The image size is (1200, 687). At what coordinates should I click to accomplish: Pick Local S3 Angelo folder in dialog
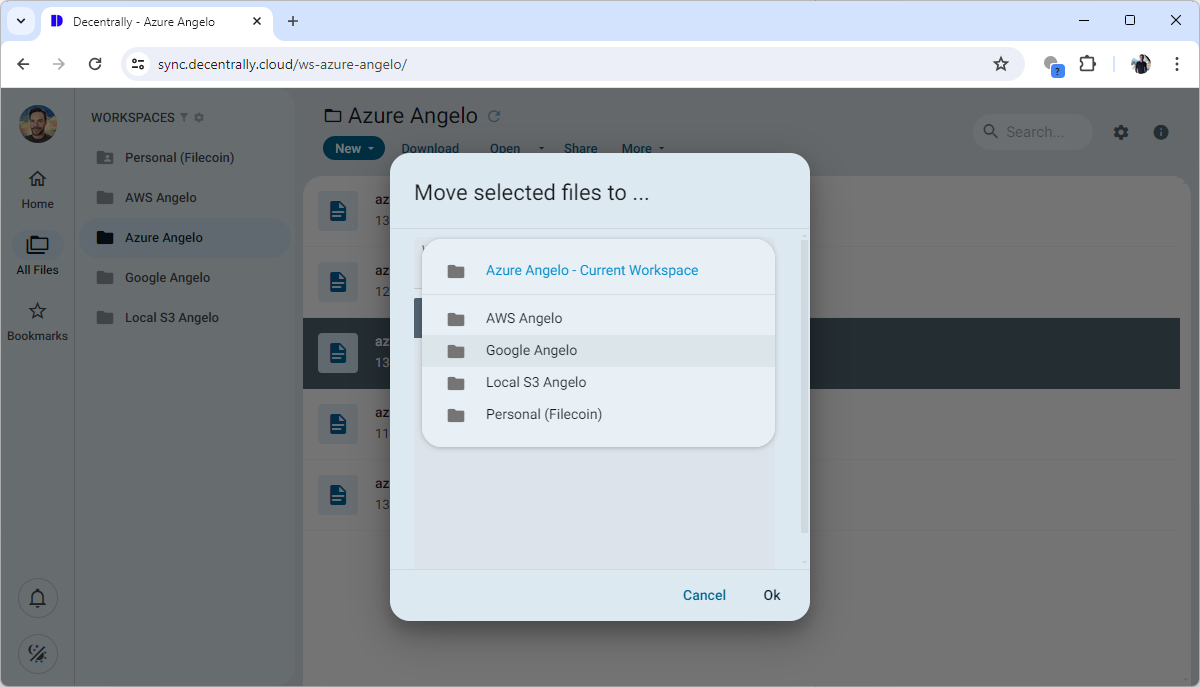536,383
